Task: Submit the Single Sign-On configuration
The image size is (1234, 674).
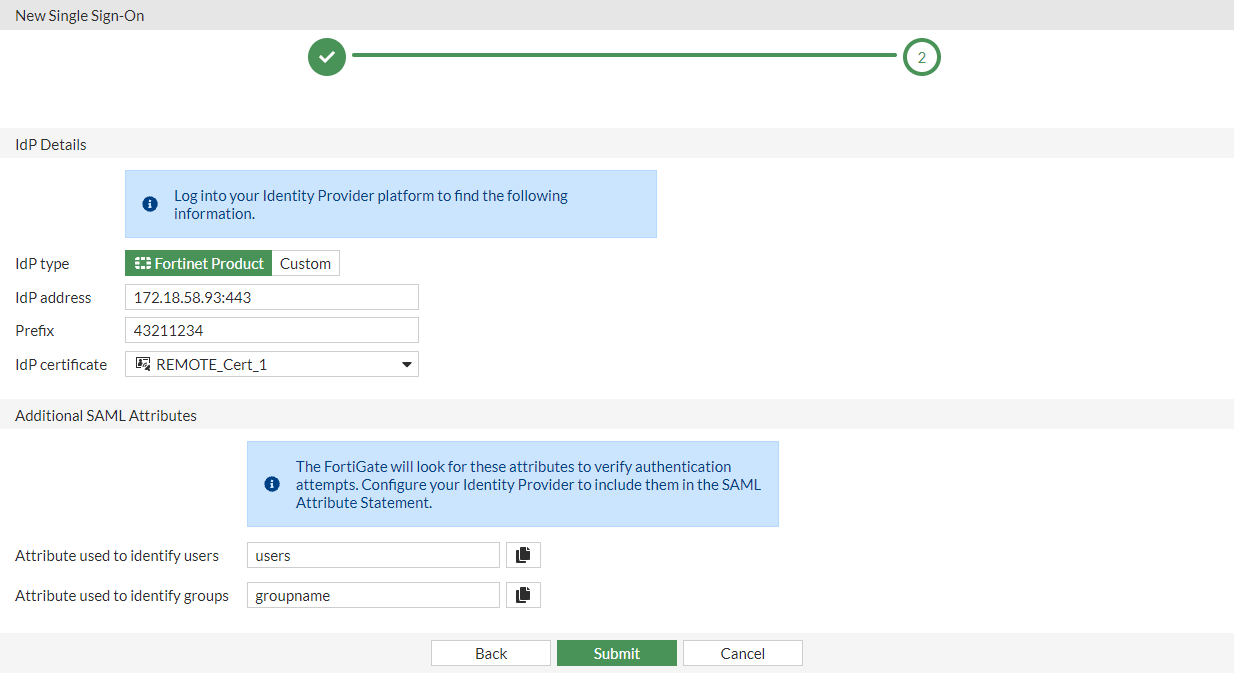Action: point(616,652)
